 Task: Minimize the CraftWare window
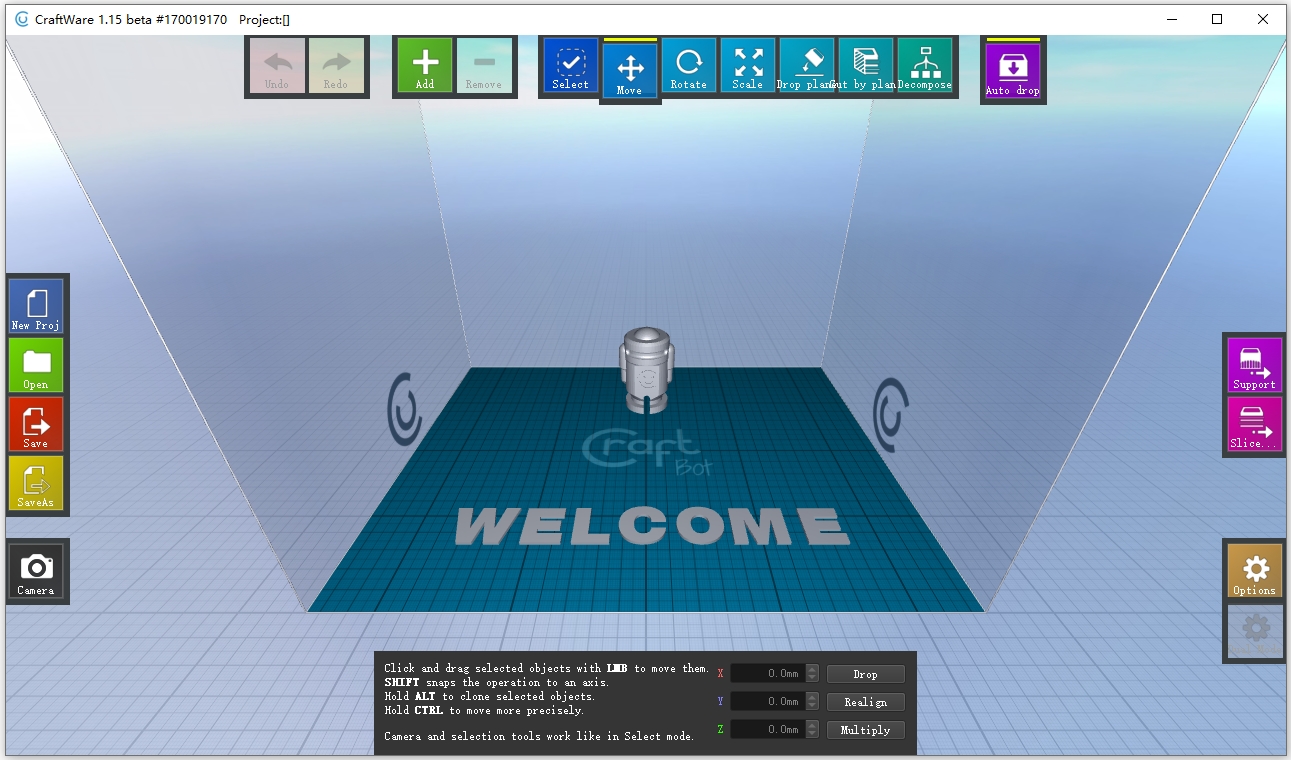pyautogui.click(x=1171, y=19)
